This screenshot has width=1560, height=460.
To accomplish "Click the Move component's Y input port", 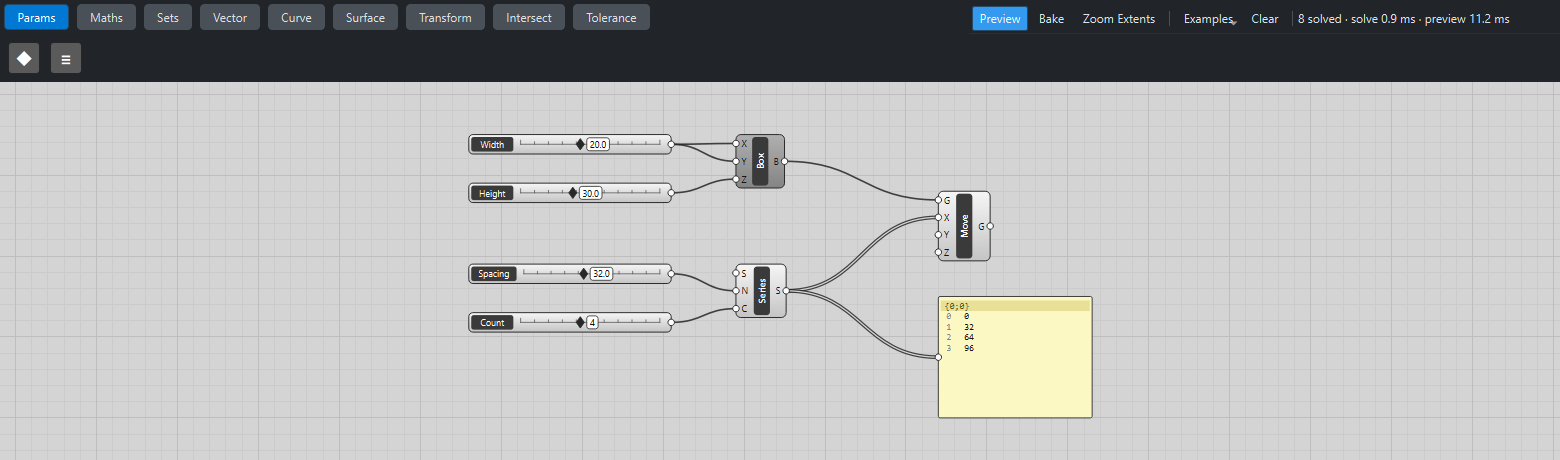I will (x=938, y=234).
